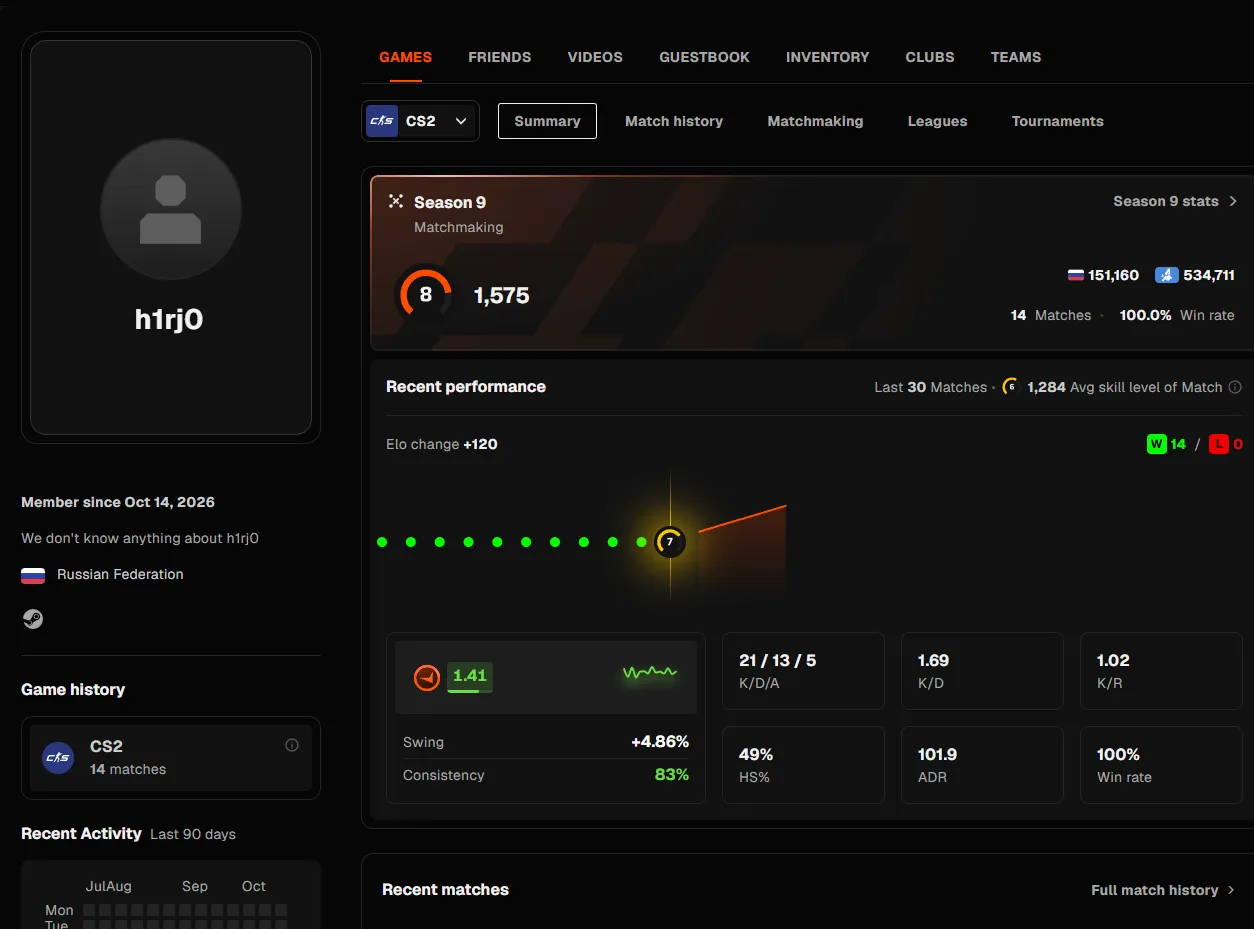Click the Summary sub-tab button
Image resolution: width=1254 pixels, height=929 pixels.
pyautogui.click(x=547, y=121)
